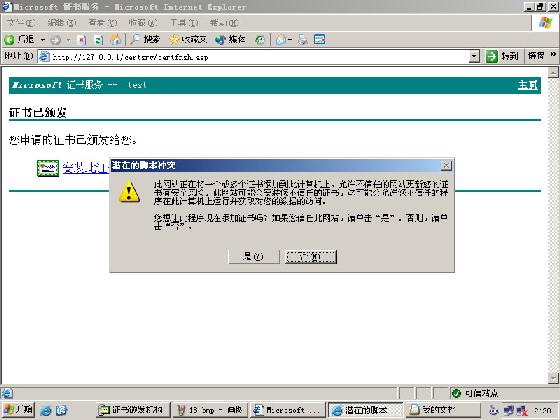Click the 链接 Links toolbar label

click(x=536, y=56)
